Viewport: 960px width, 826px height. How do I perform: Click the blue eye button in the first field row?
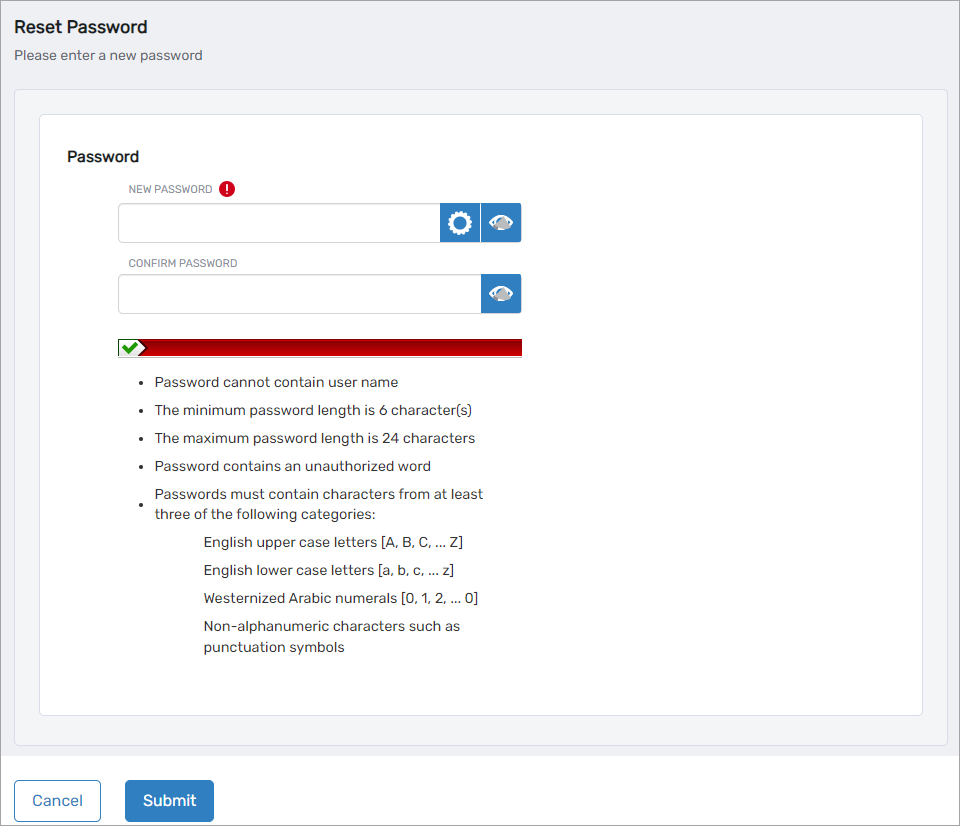click(x=501, y=222)
